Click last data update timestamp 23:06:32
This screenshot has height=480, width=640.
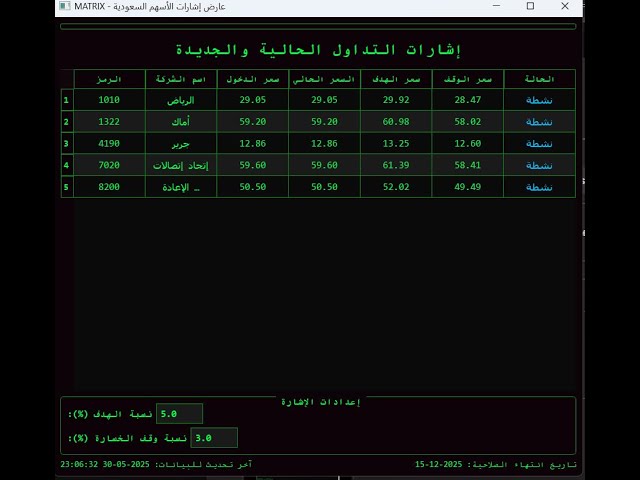[x=79, y=464]
